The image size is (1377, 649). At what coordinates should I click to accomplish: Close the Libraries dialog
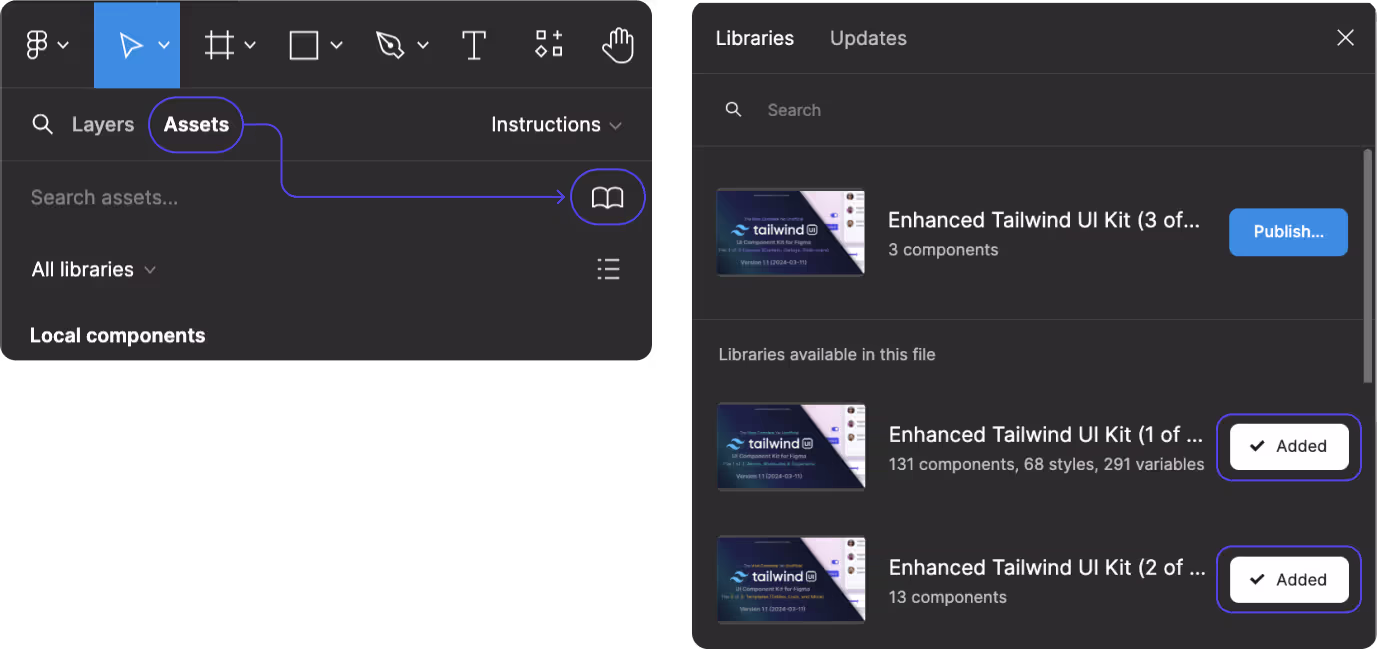1345,38
